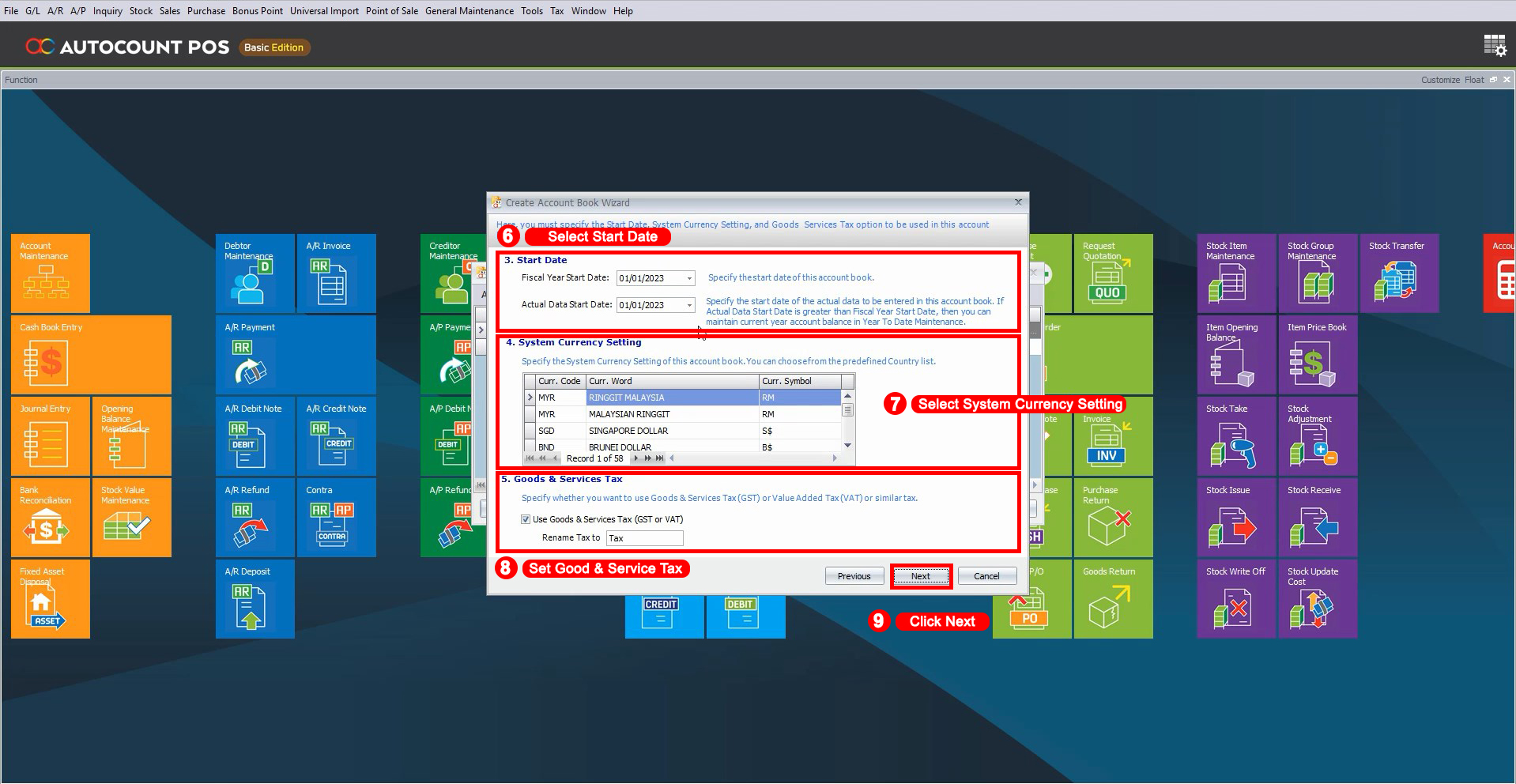Select RINGGIT MALAYSIA currency row

[x=683, y=398]
